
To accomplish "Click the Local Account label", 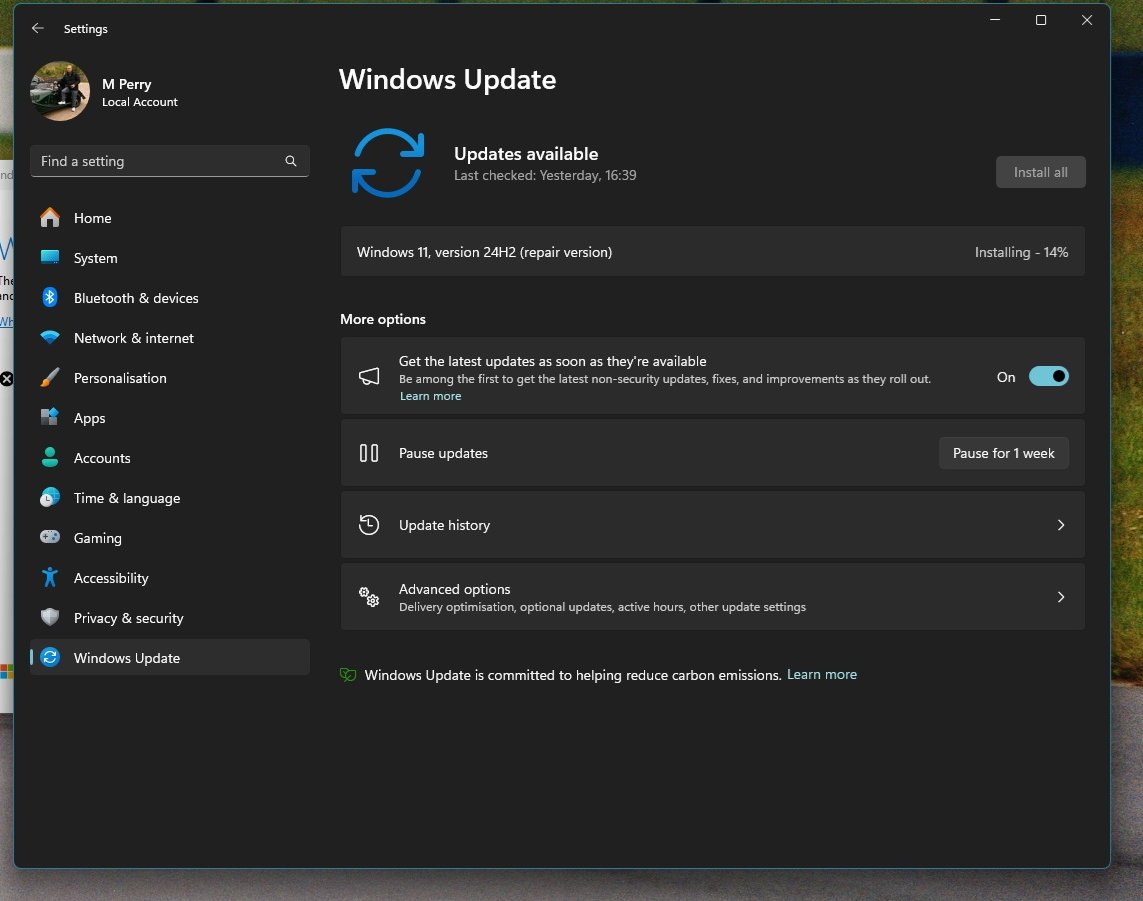I will tap(139, 102).
